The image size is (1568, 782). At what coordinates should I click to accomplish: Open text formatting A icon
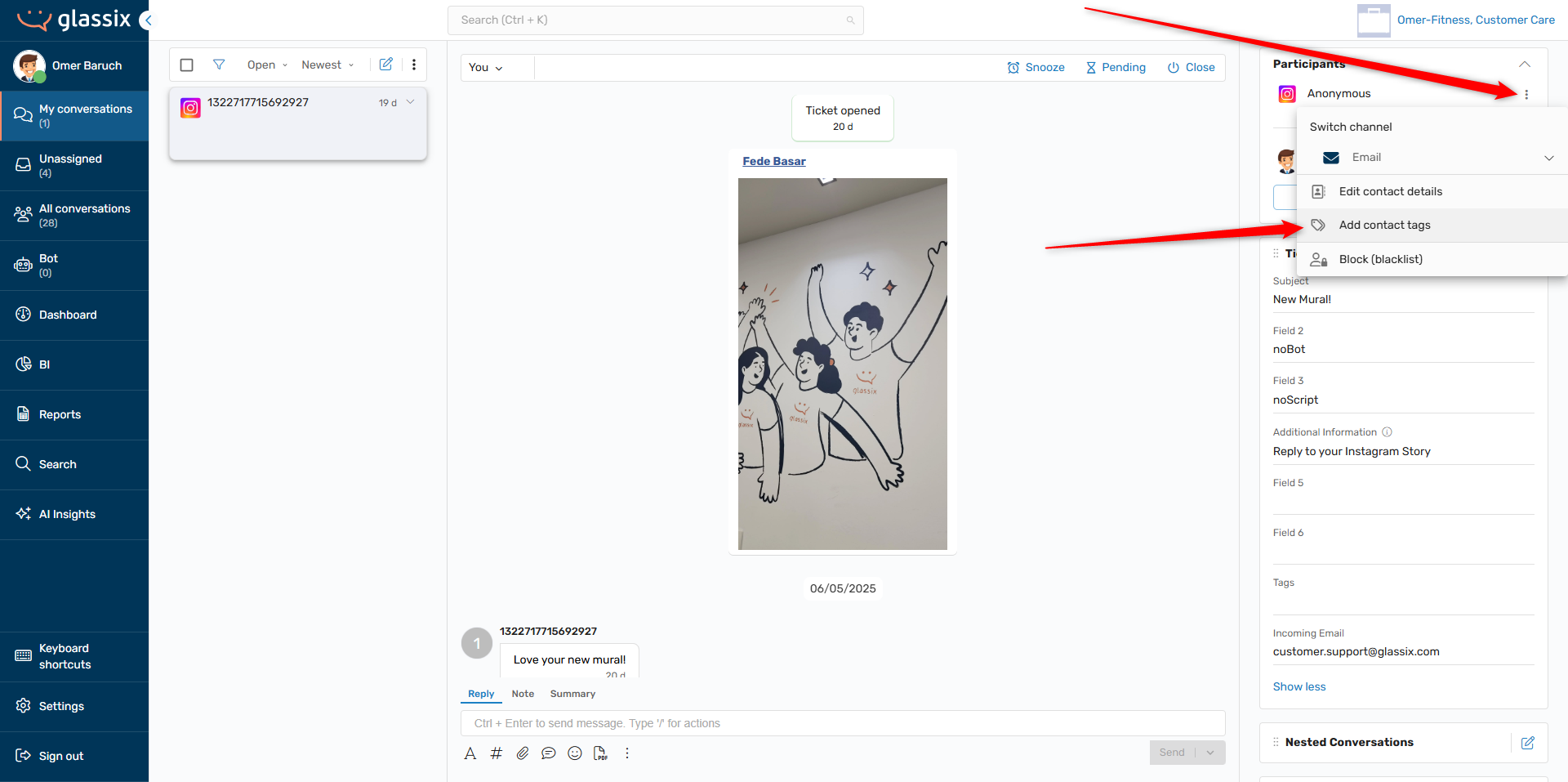[x=470, y=753]
